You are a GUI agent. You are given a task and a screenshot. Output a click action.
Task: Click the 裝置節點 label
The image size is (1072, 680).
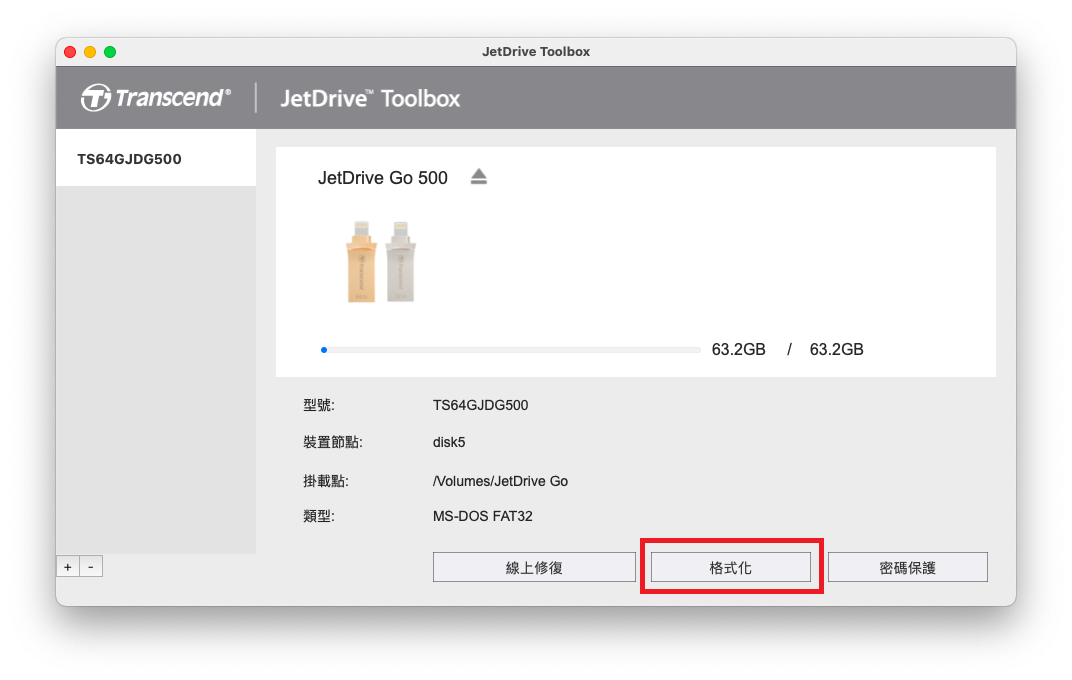(x=332, y=442)
